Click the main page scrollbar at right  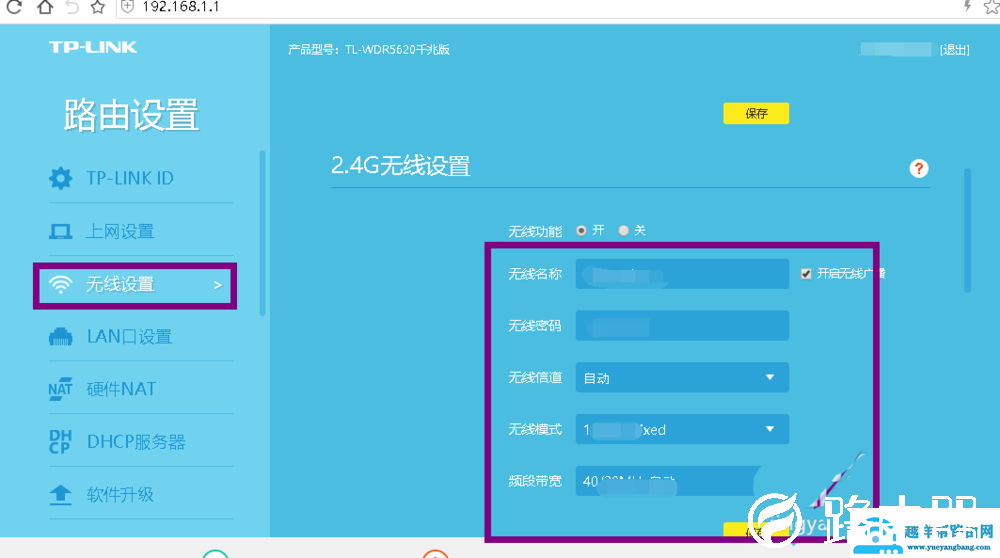pos(967,231)
